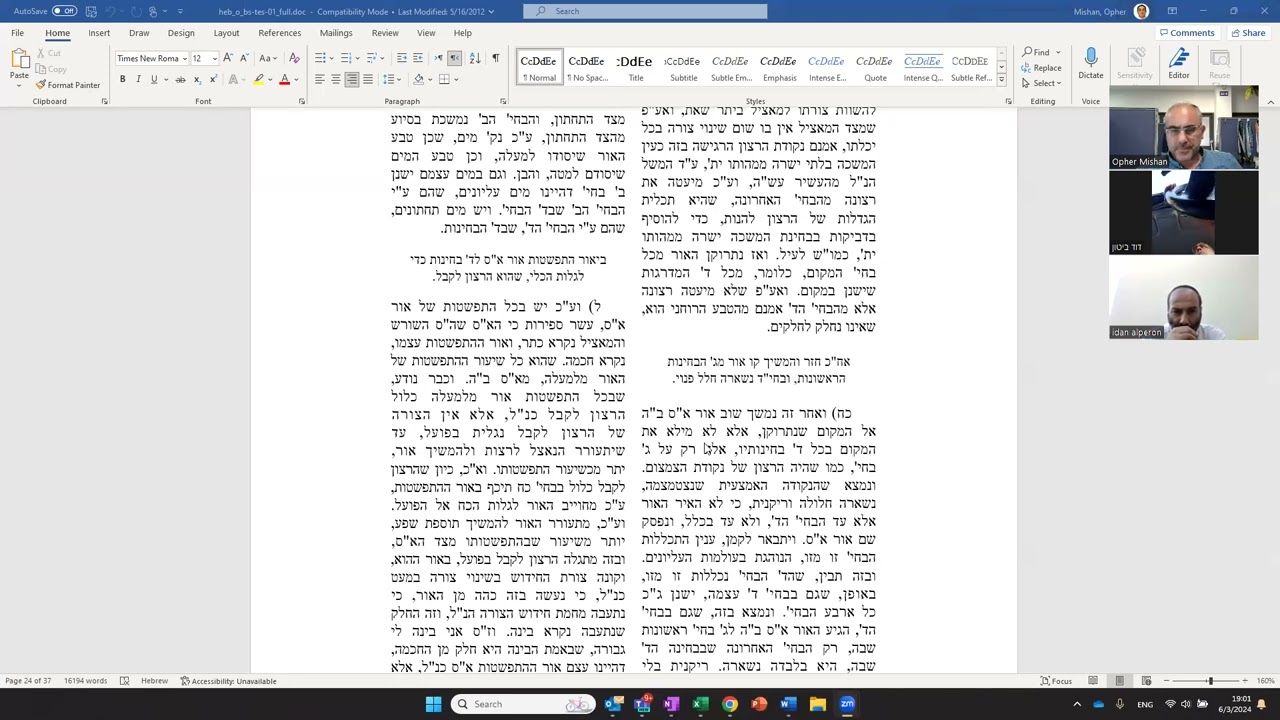Viewport: 1280px width, 720px height.
Task: Justify the paragraph text
Action: [x=368, y=79]
